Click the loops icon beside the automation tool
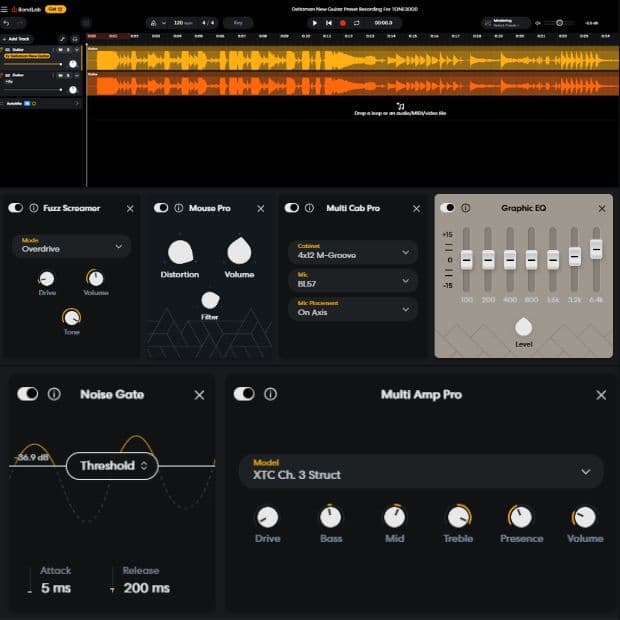The image size is (620, 620). [x=75, y=39]
